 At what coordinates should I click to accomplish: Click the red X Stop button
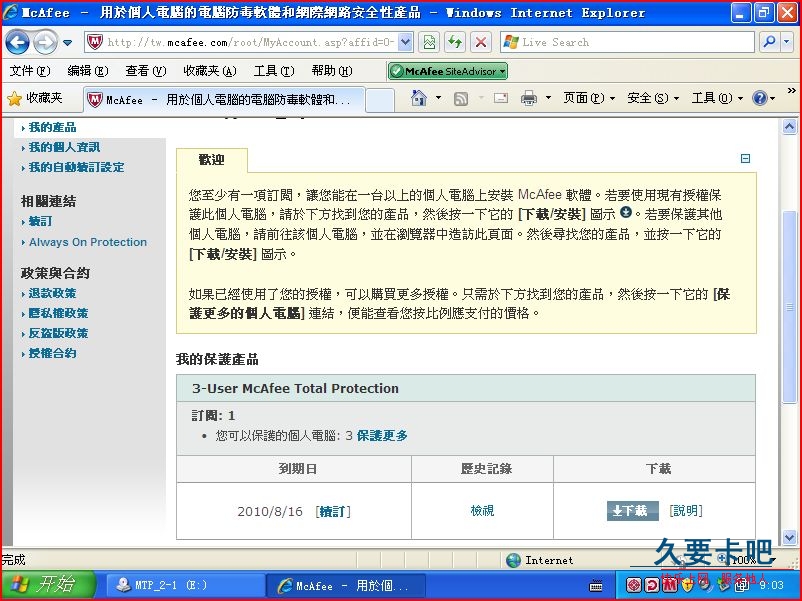481,42
